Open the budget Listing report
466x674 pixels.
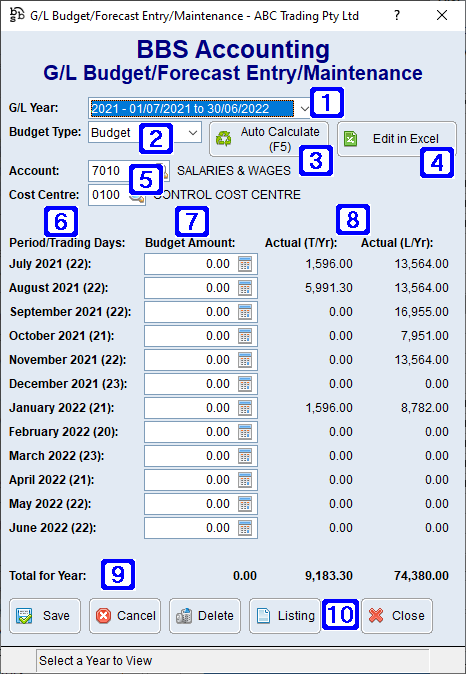click(x=285, y=616)
